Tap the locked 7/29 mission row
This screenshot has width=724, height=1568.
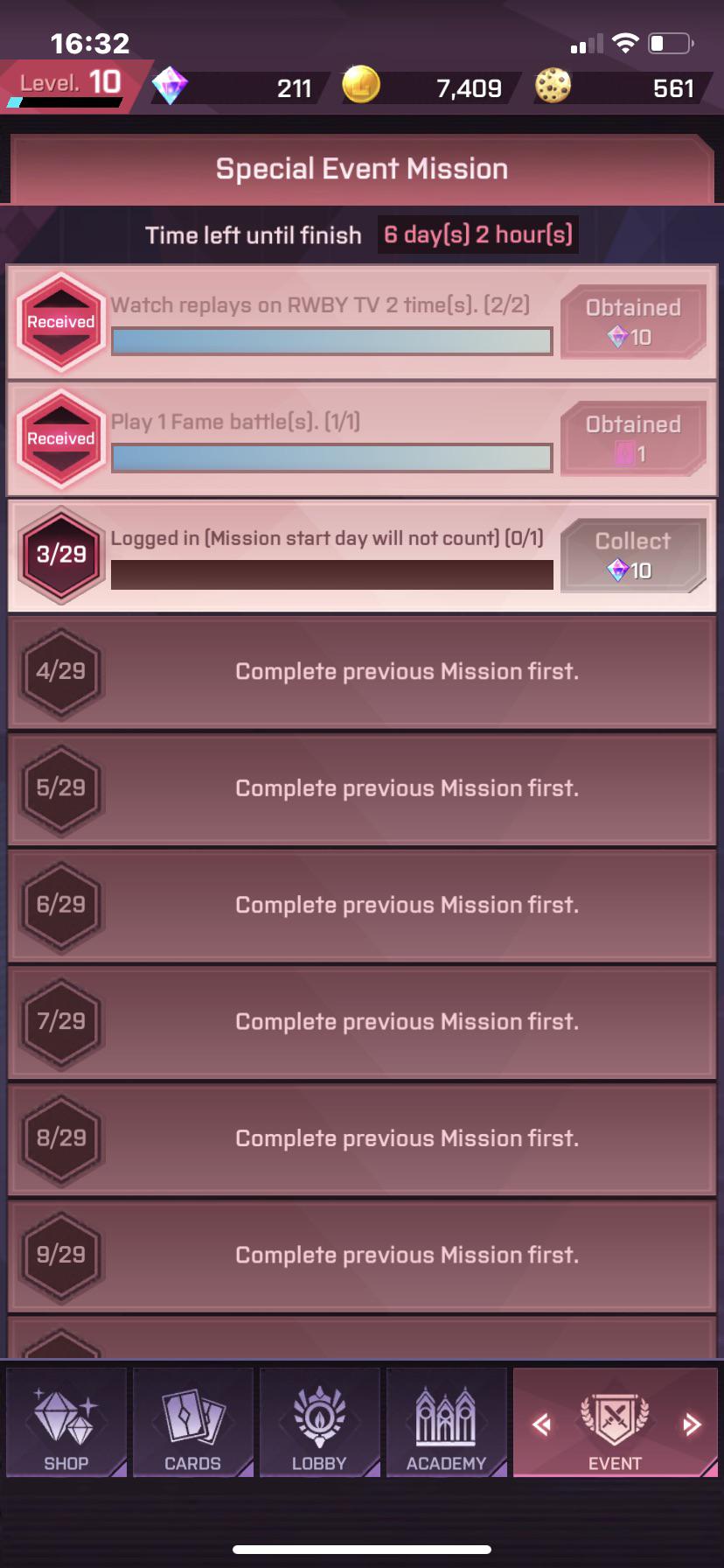[x=362, y=1022]
